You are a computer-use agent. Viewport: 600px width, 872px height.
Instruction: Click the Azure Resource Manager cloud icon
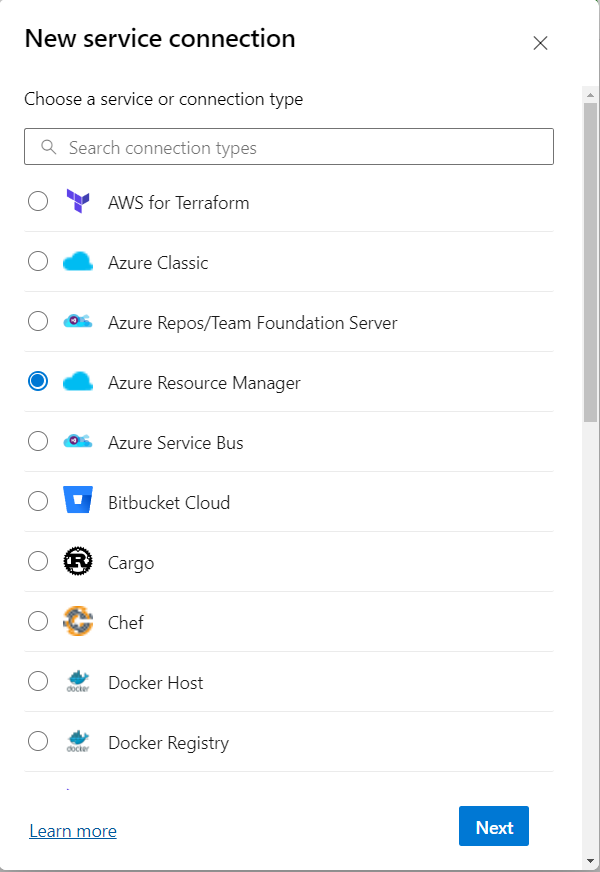pos(78,382)
